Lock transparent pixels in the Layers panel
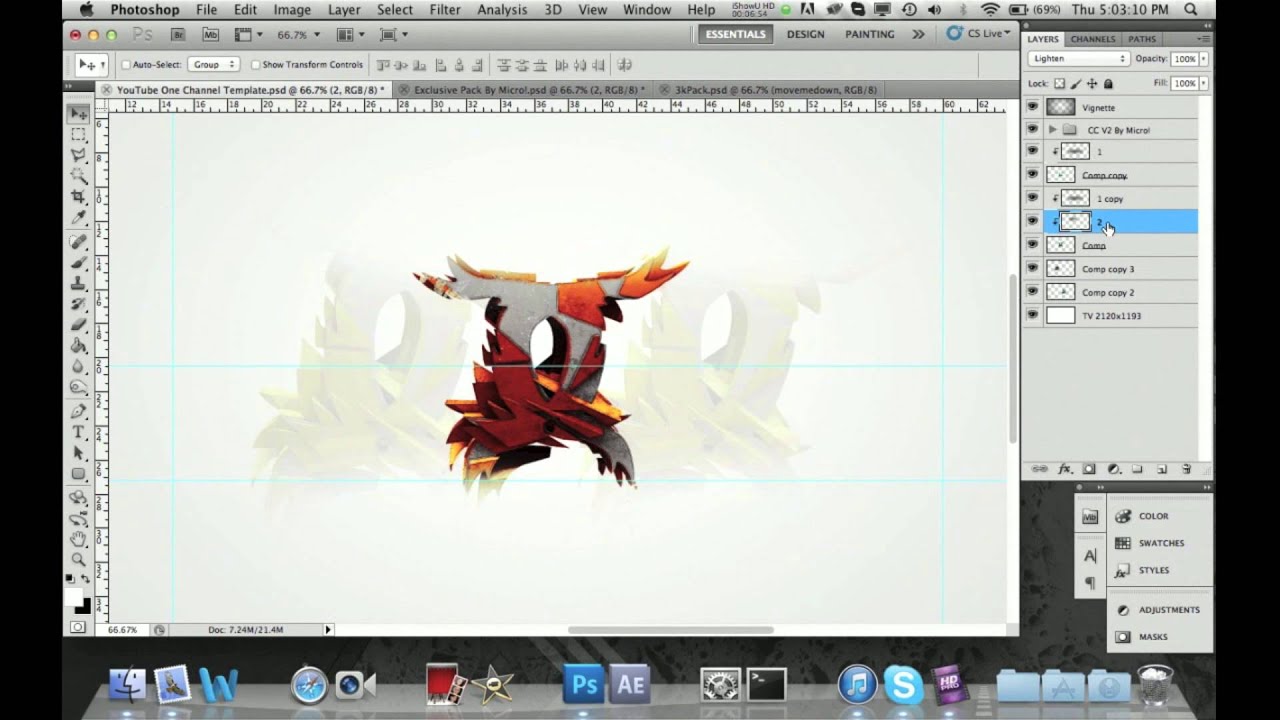This screenshot has width=1280, height=720. pyautogui.click(x=1060, y=84)
